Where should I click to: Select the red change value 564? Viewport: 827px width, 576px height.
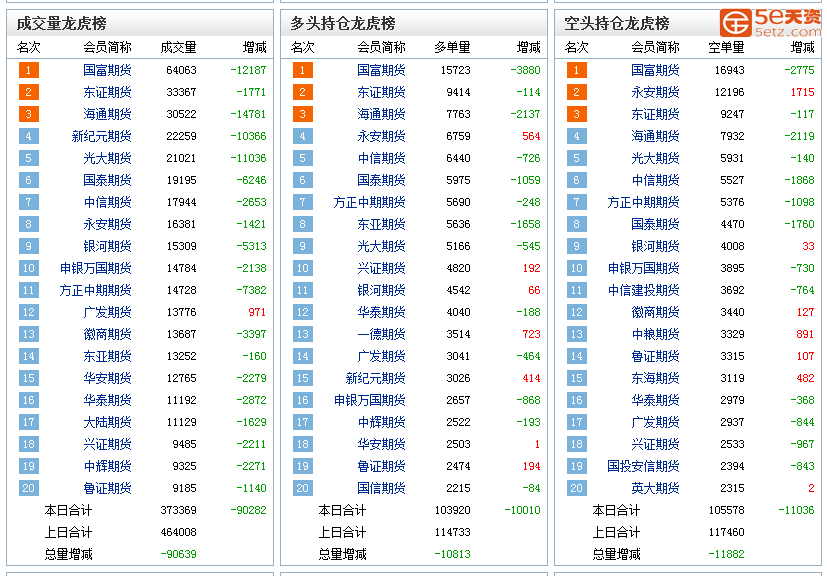coord(531,136)
